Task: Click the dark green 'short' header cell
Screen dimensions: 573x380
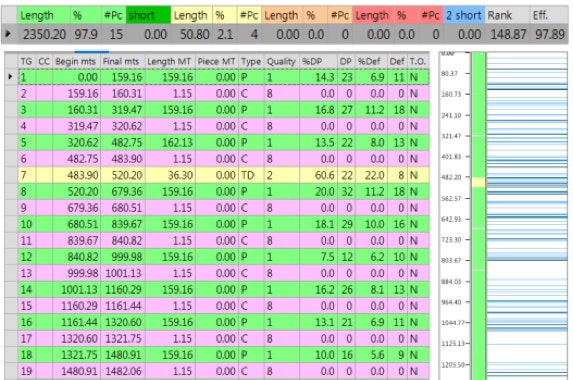Action: point(148,15)
